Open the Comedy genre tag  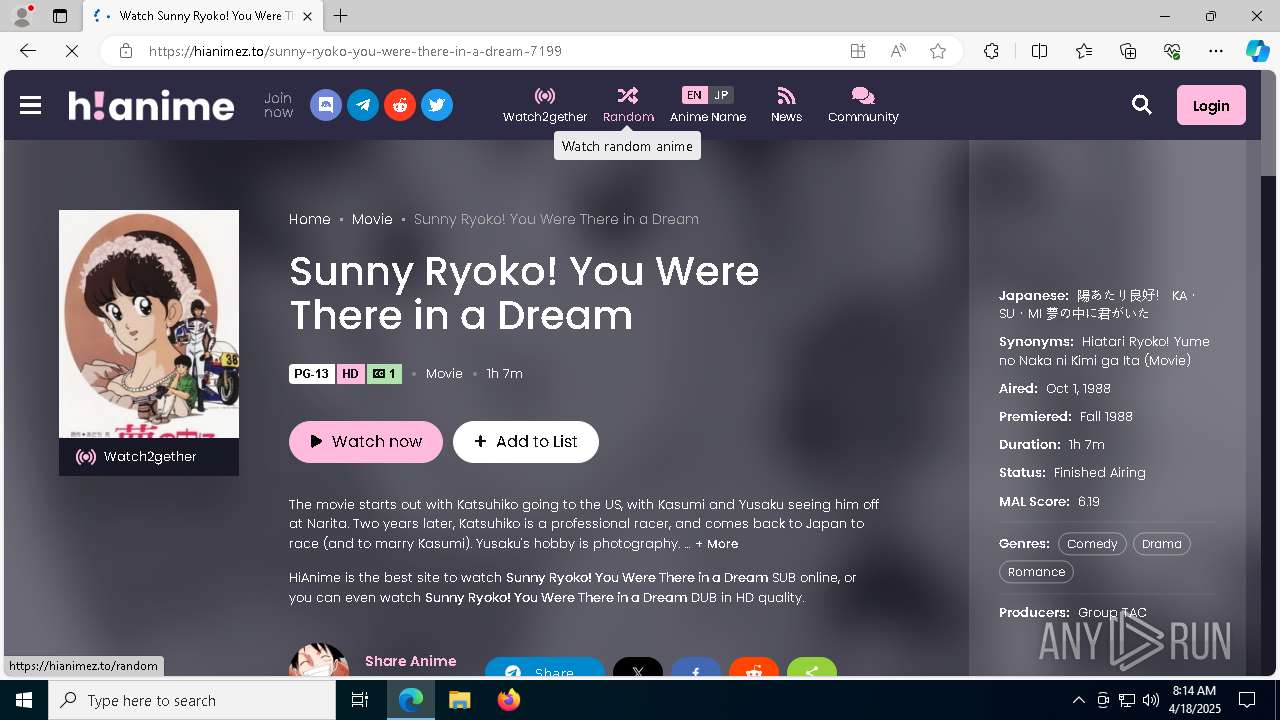click(1092, 544)
